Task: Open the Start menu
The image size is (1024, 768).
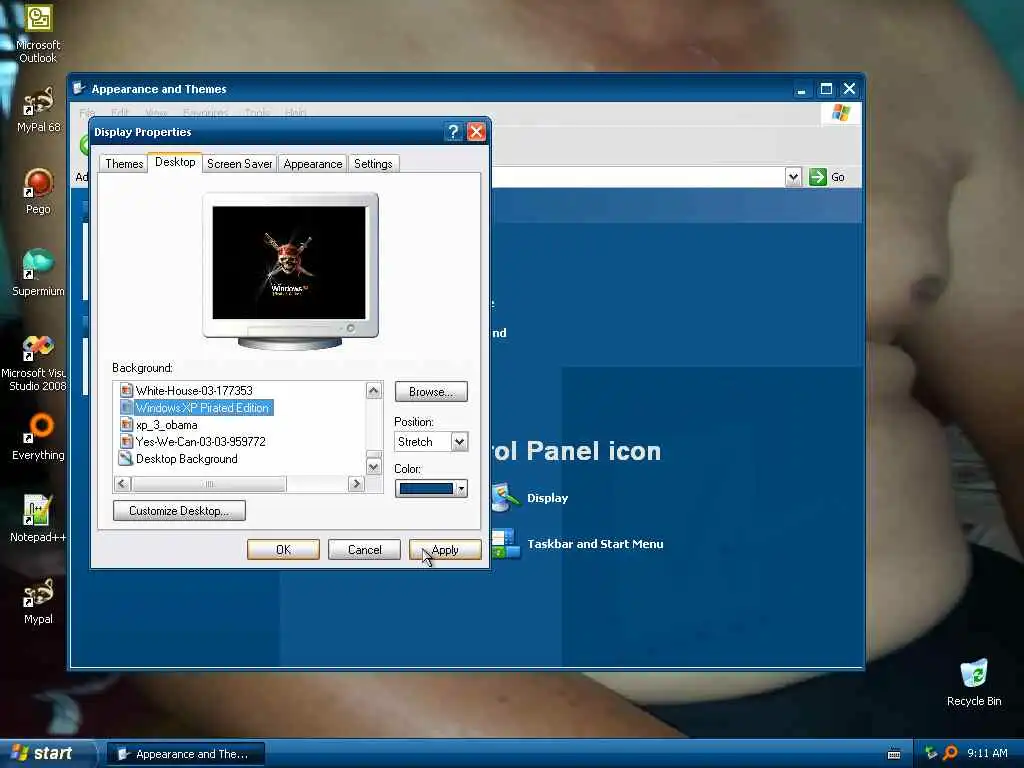Action: 46,753
